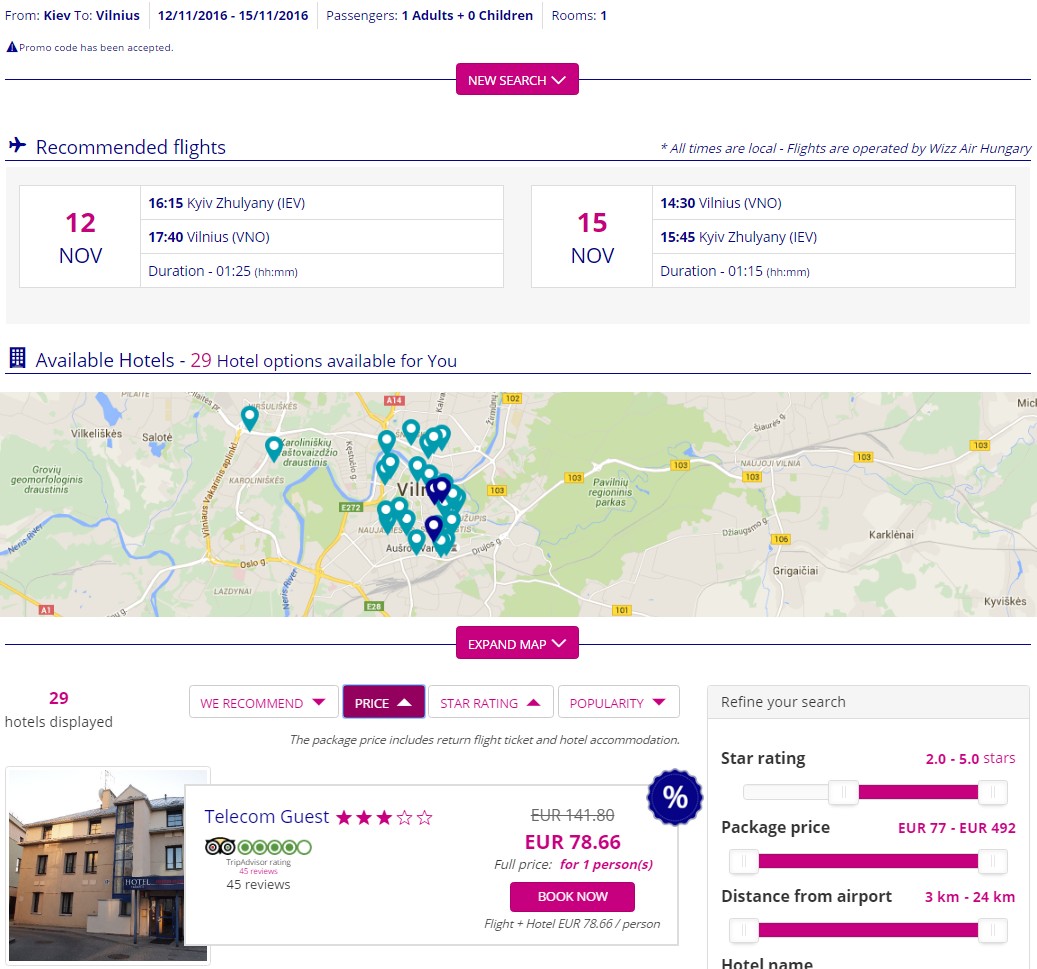Click the 15:45 Kyiv Zhulyany arrival row
Screen dimensions: 1037x969
point(833,237)
